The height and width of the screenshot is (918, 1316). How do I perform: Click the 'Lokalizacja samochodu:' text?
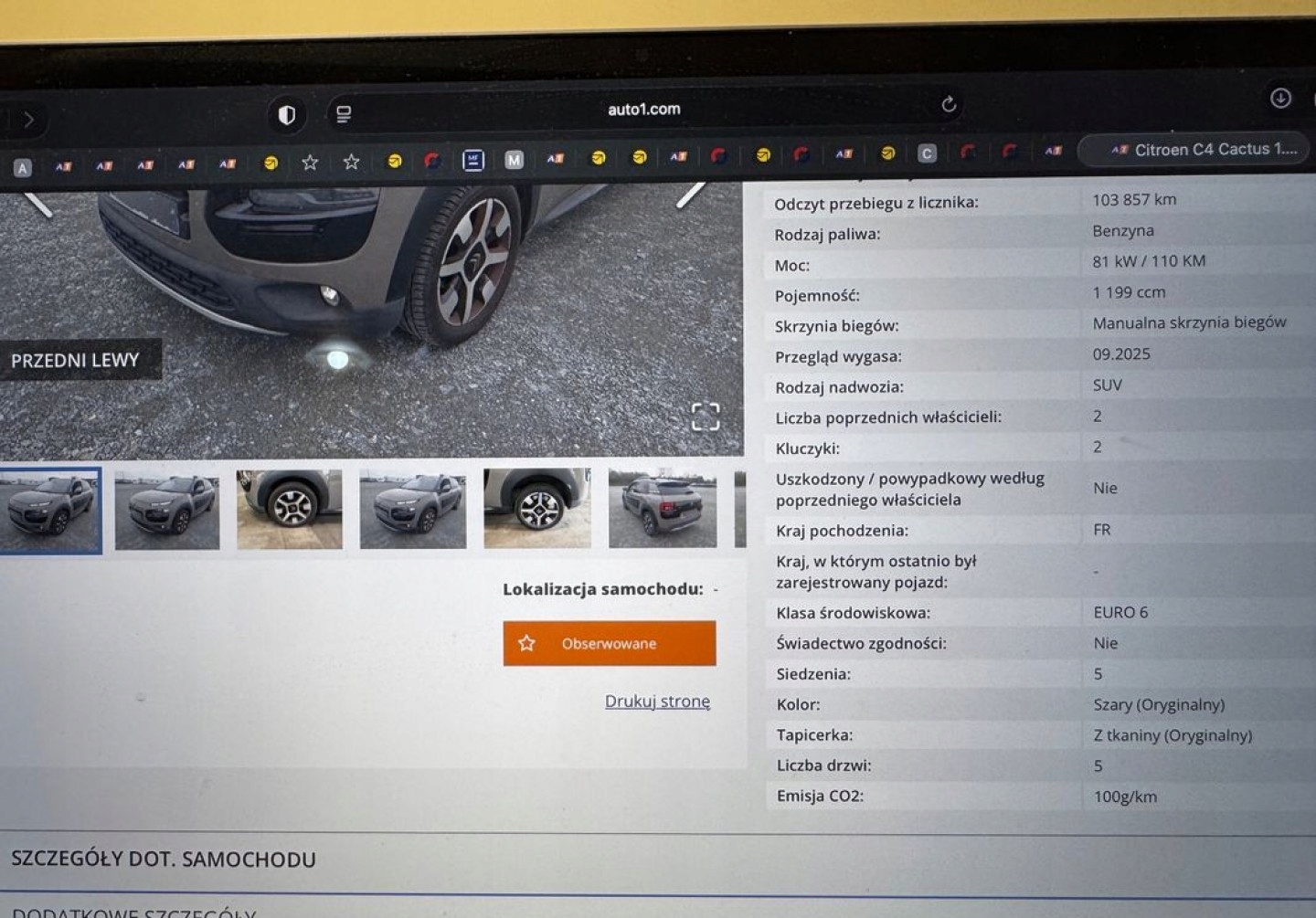coord(603,589)
